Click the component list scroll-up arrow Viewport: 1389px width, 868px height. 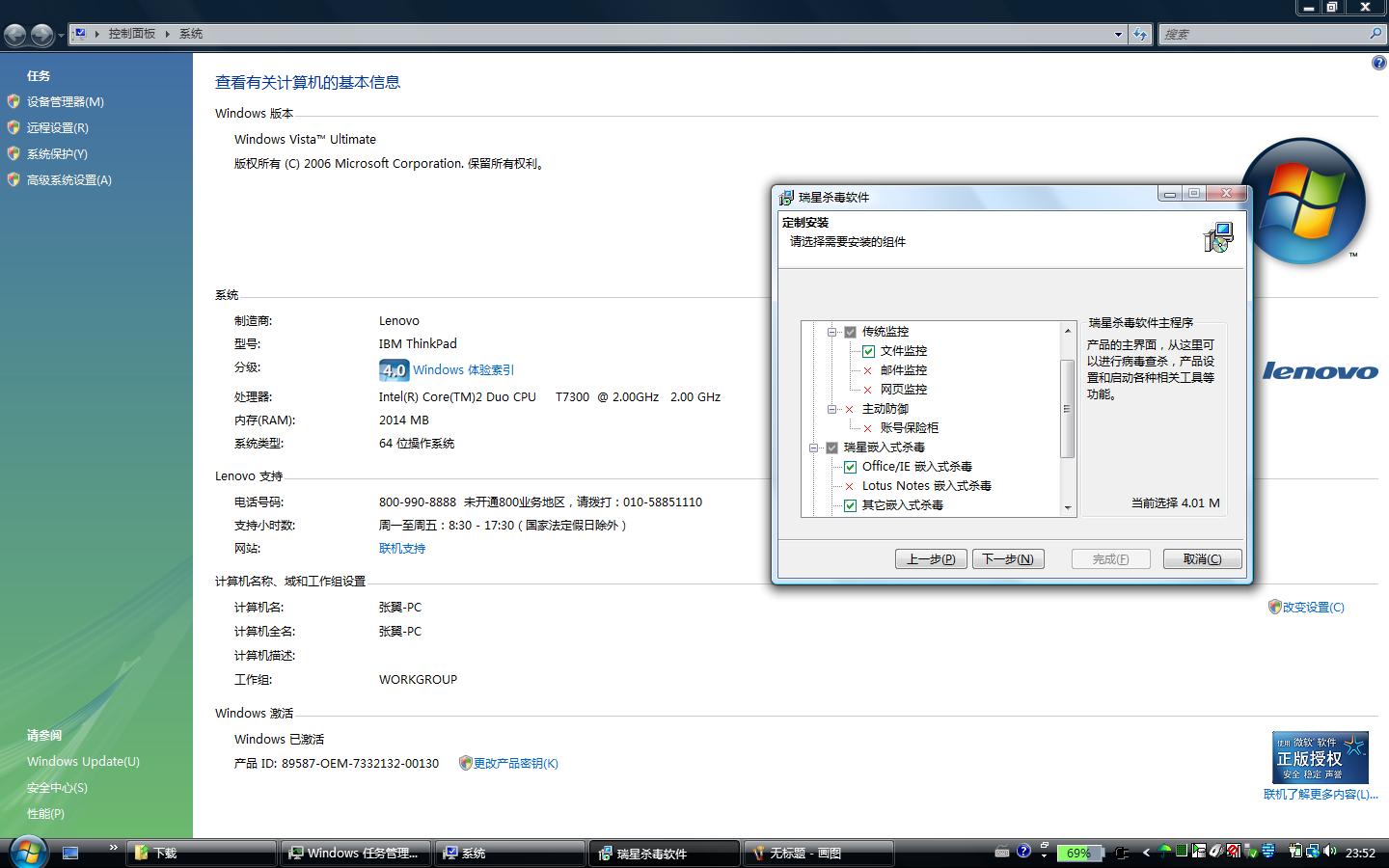coord(1068,331)
